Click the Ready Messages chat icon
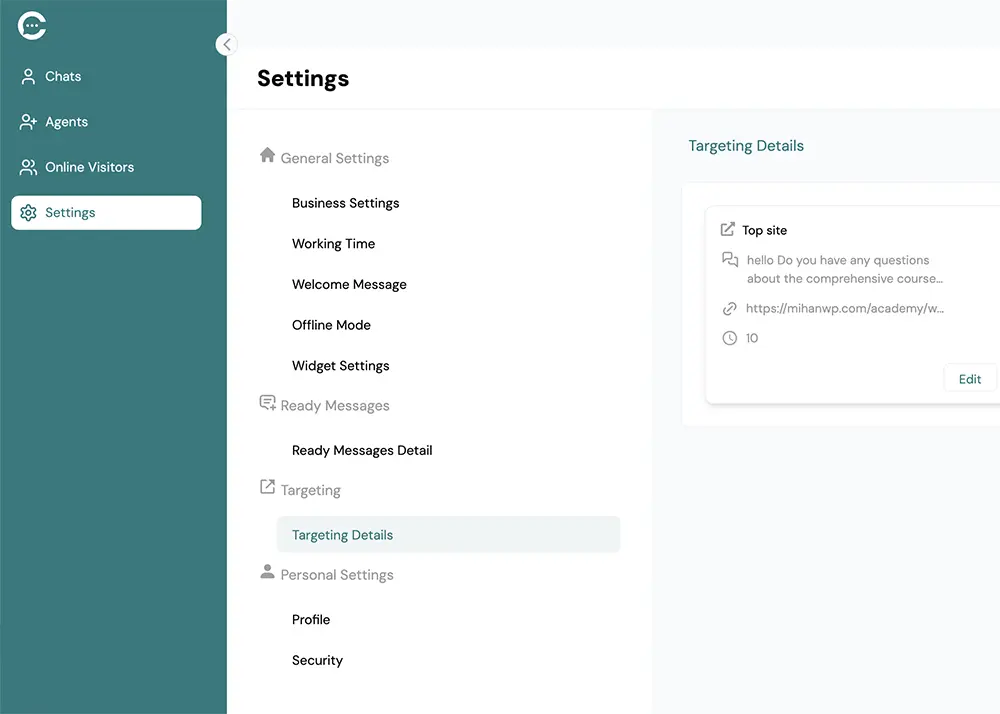 pyautogui.click(x=267, y=403)
